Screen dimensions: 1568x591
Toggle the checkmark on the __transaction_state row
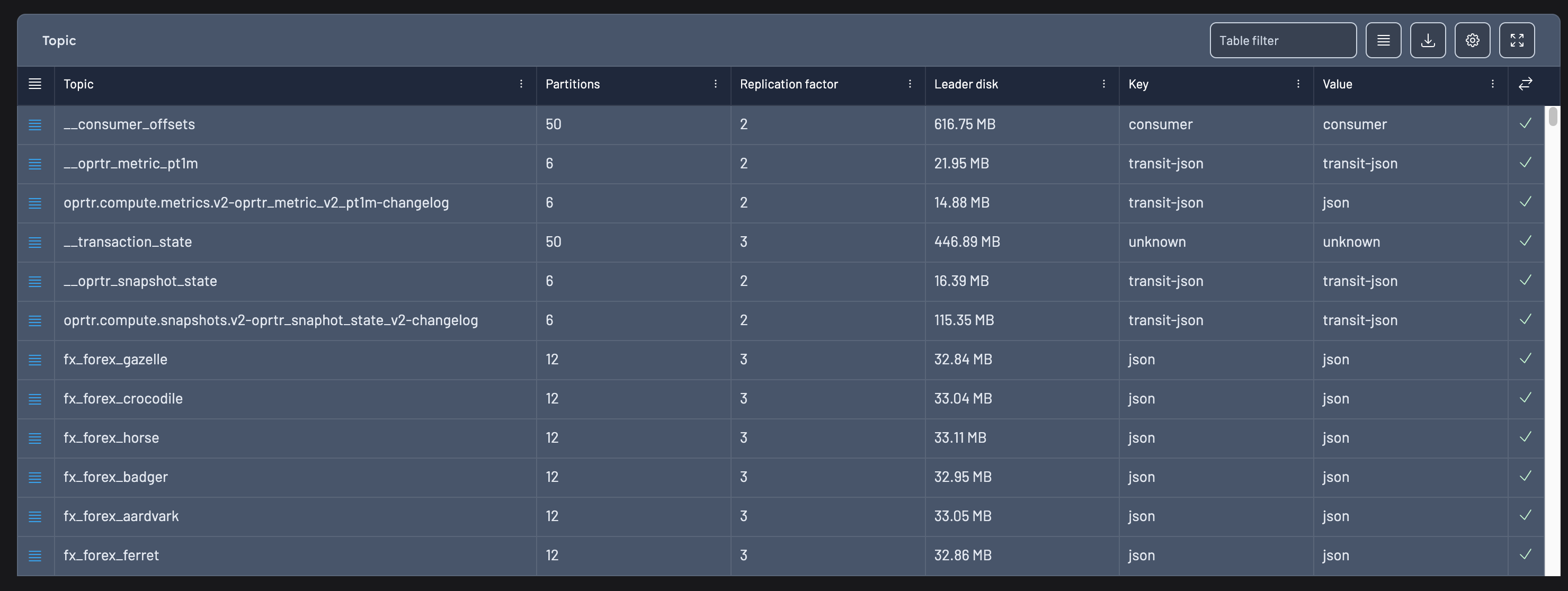click(x=1525, y=241)
